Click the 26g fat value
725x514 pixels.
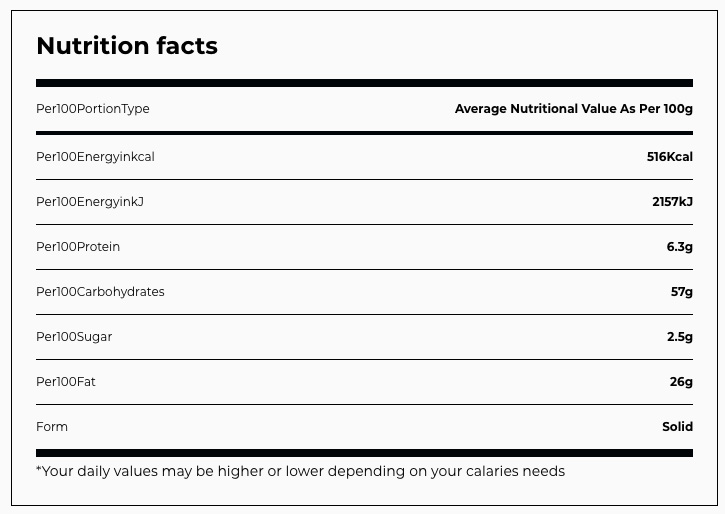(681, 382)
